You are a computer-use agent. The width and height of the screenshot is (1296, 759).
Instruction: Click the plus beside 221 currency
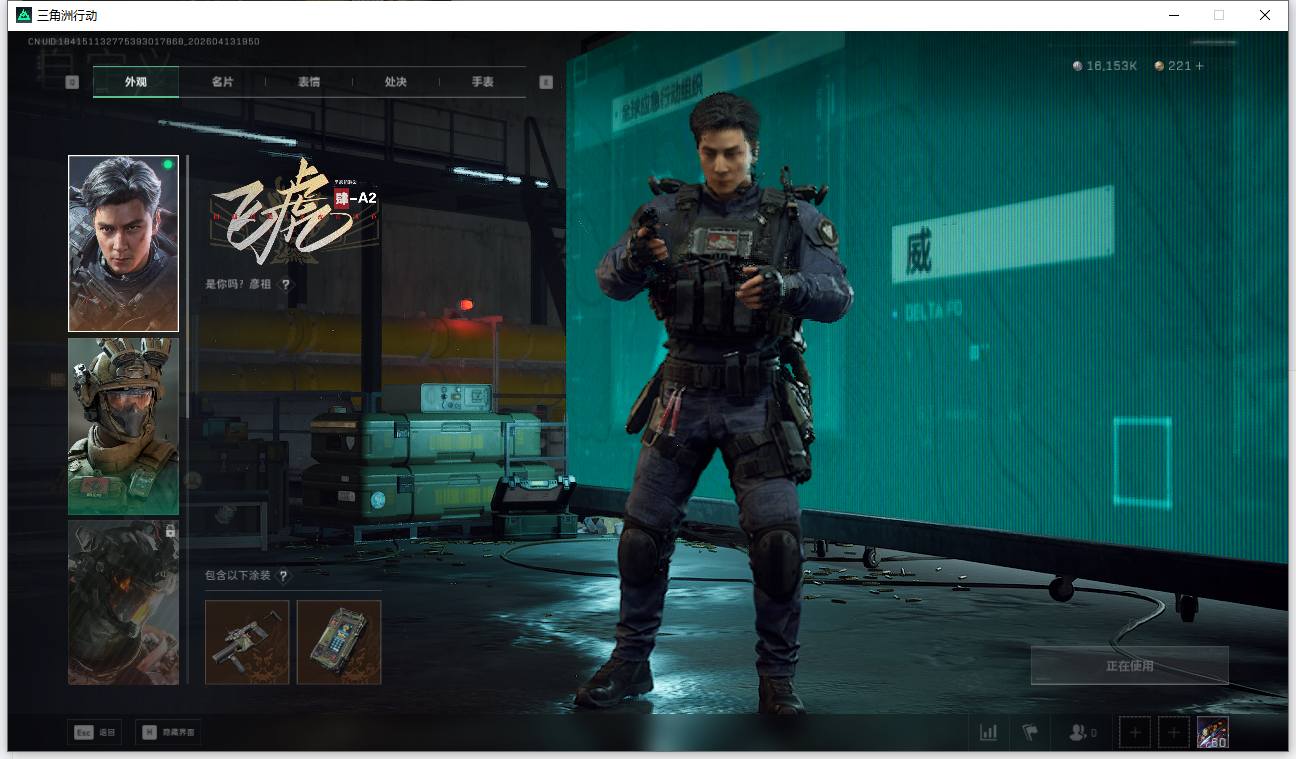point(1200,66)
